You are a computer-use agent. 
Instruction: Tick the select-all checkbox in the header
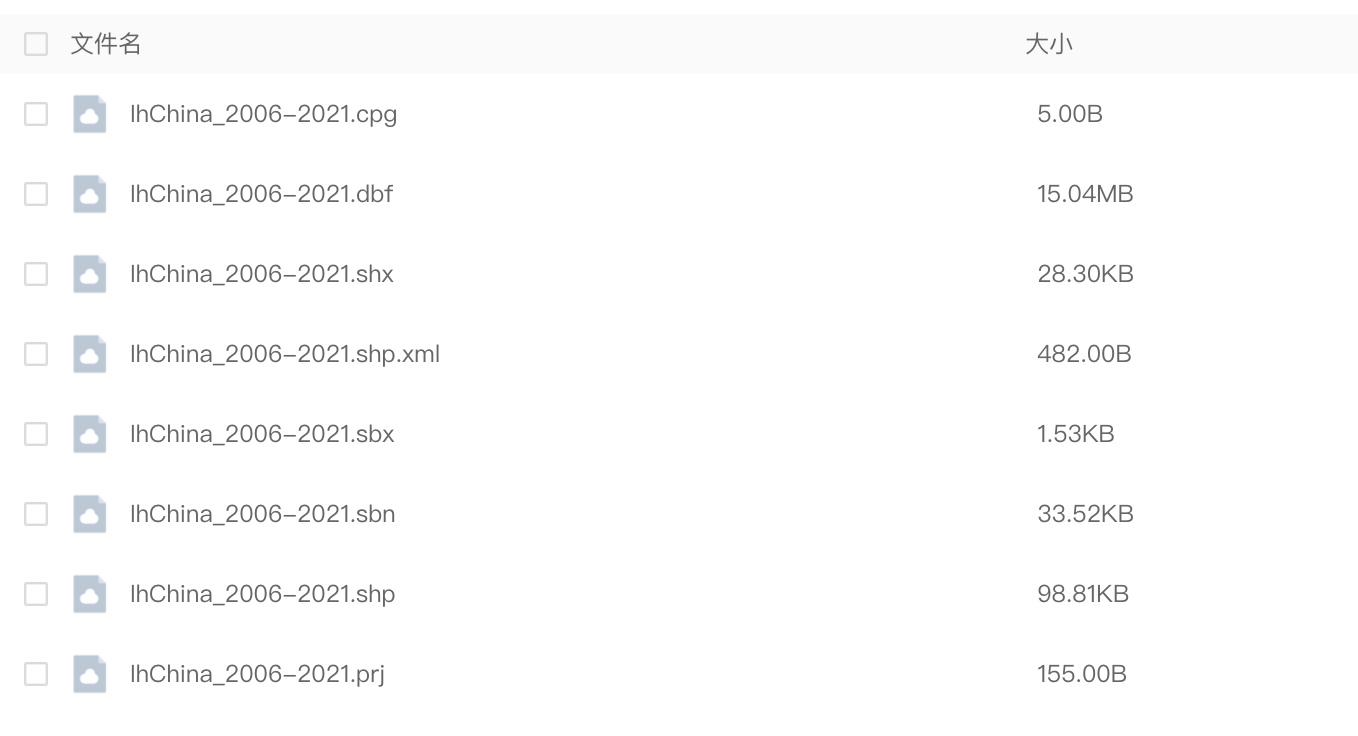tap(36, 44)
